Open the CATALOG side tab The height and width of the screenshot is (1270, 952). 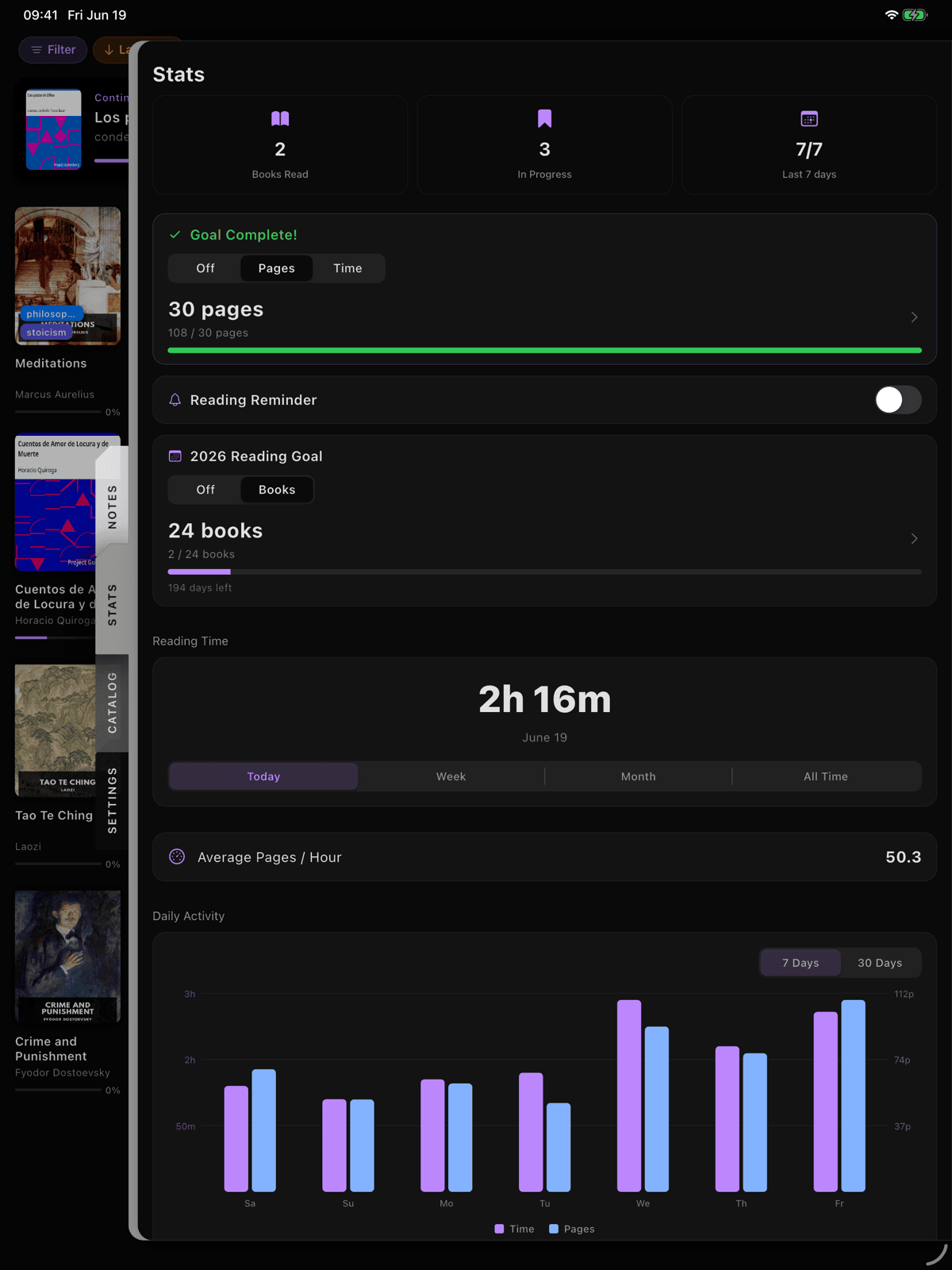coord(112,702)
